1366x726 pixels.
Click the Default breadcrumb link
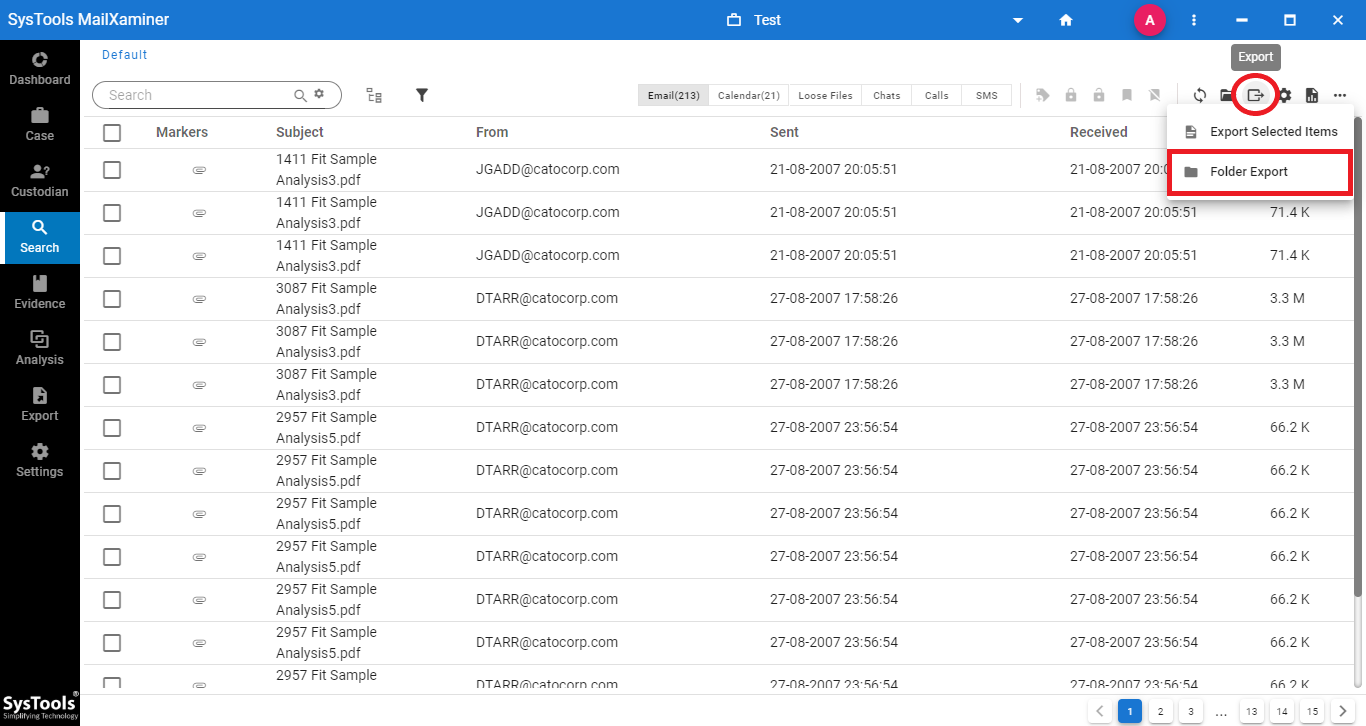[x=125, y=55]
